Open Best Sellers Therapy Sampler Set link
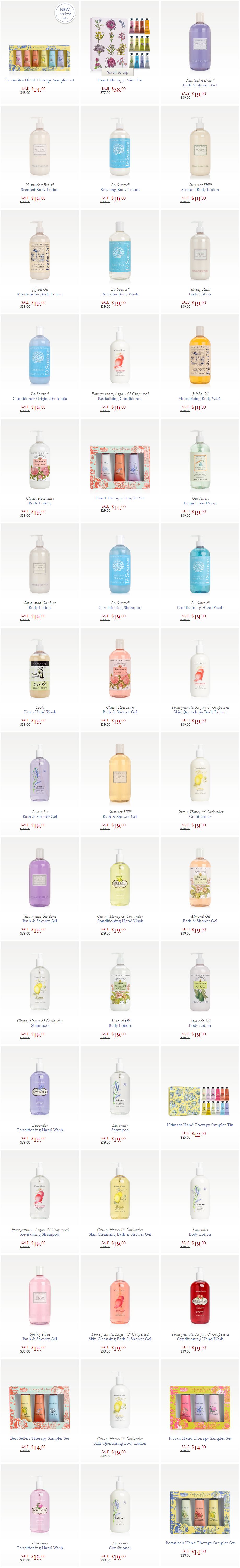The width and height of the screenshot is (240, 1568). pos(40,1438)
